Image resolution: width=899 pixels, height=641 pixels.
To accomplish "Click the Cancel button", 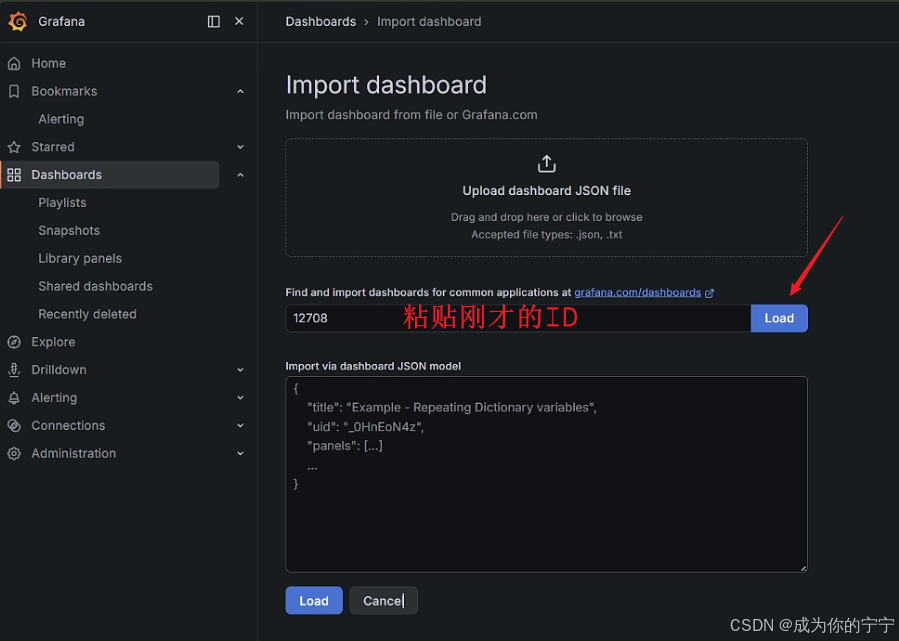I will tap(383, 600).
